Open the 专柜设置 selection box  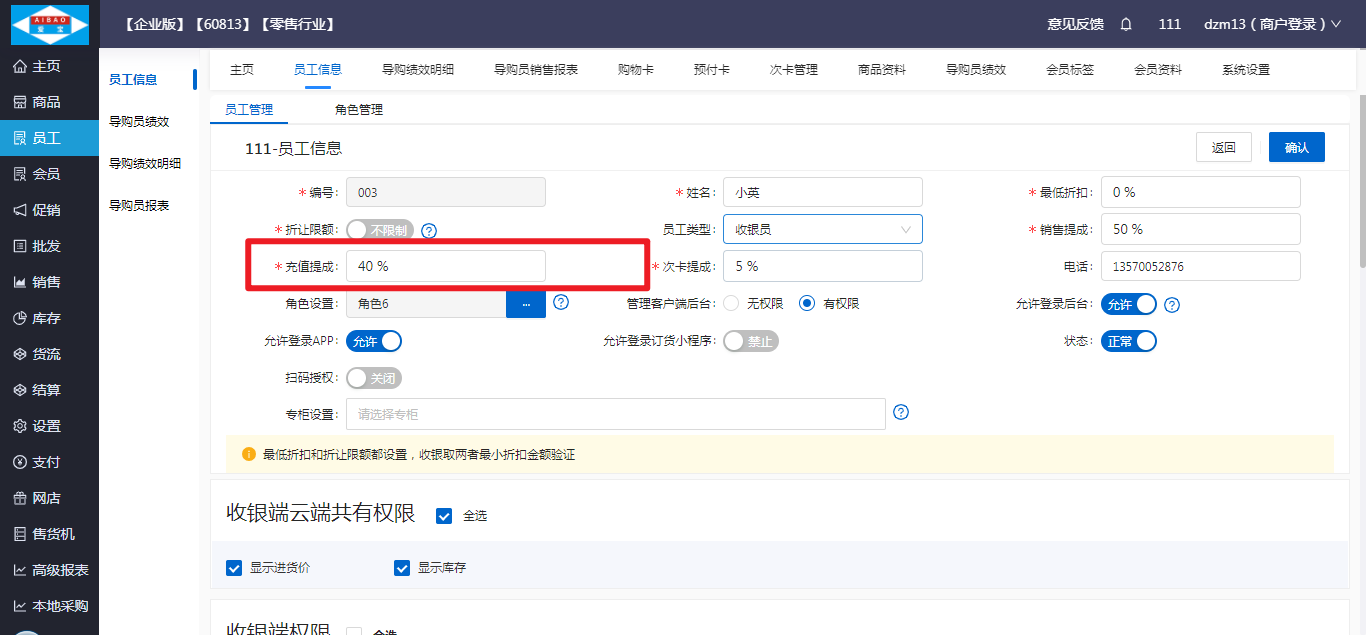coord(615,414)
